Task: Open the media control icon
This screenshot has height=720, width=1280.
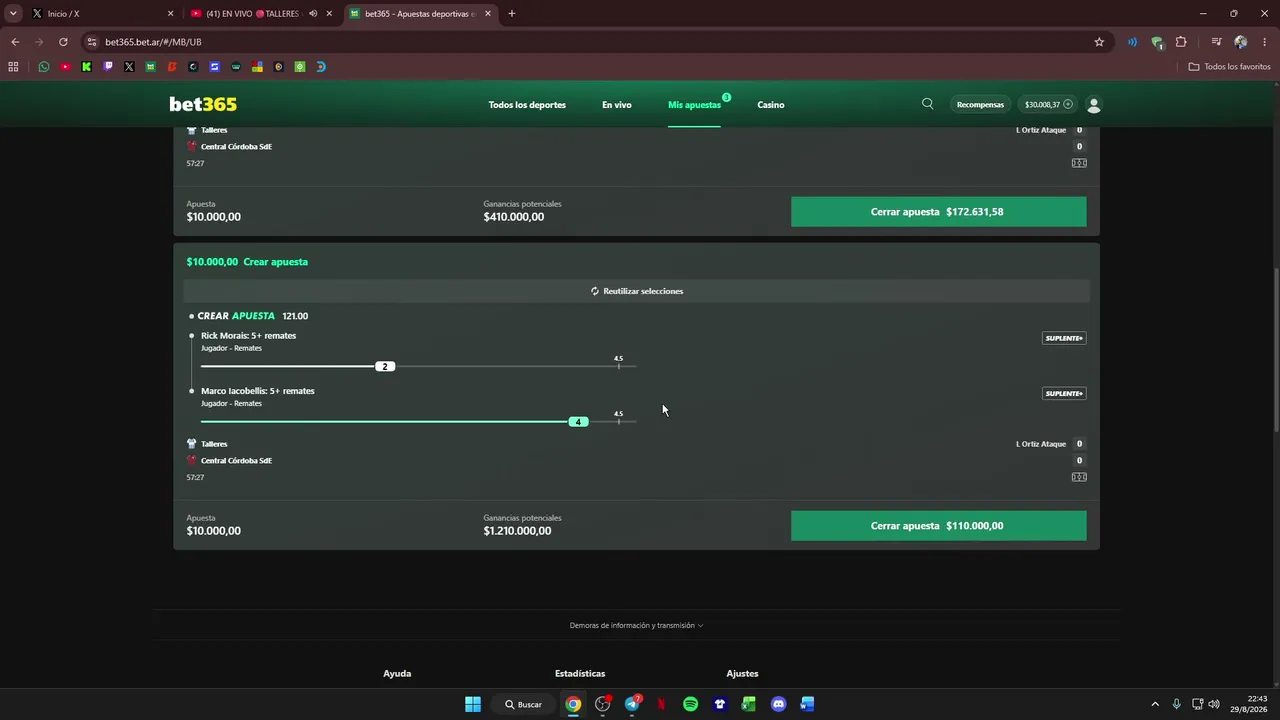Action: point(1216,42)
